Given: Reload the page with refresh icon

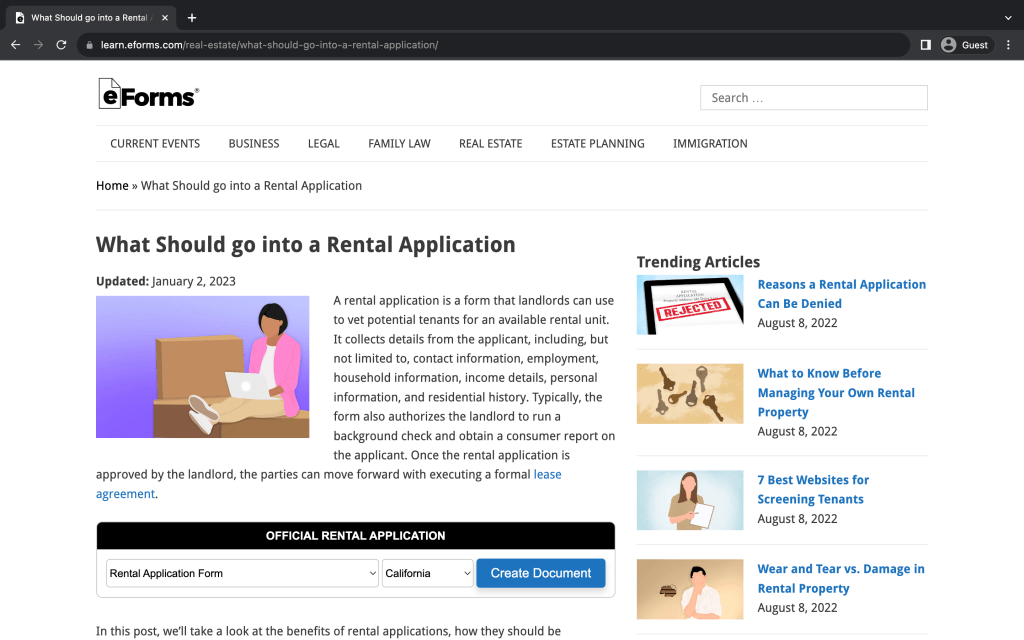Looking at the screenshot, I should coord(61,45).
